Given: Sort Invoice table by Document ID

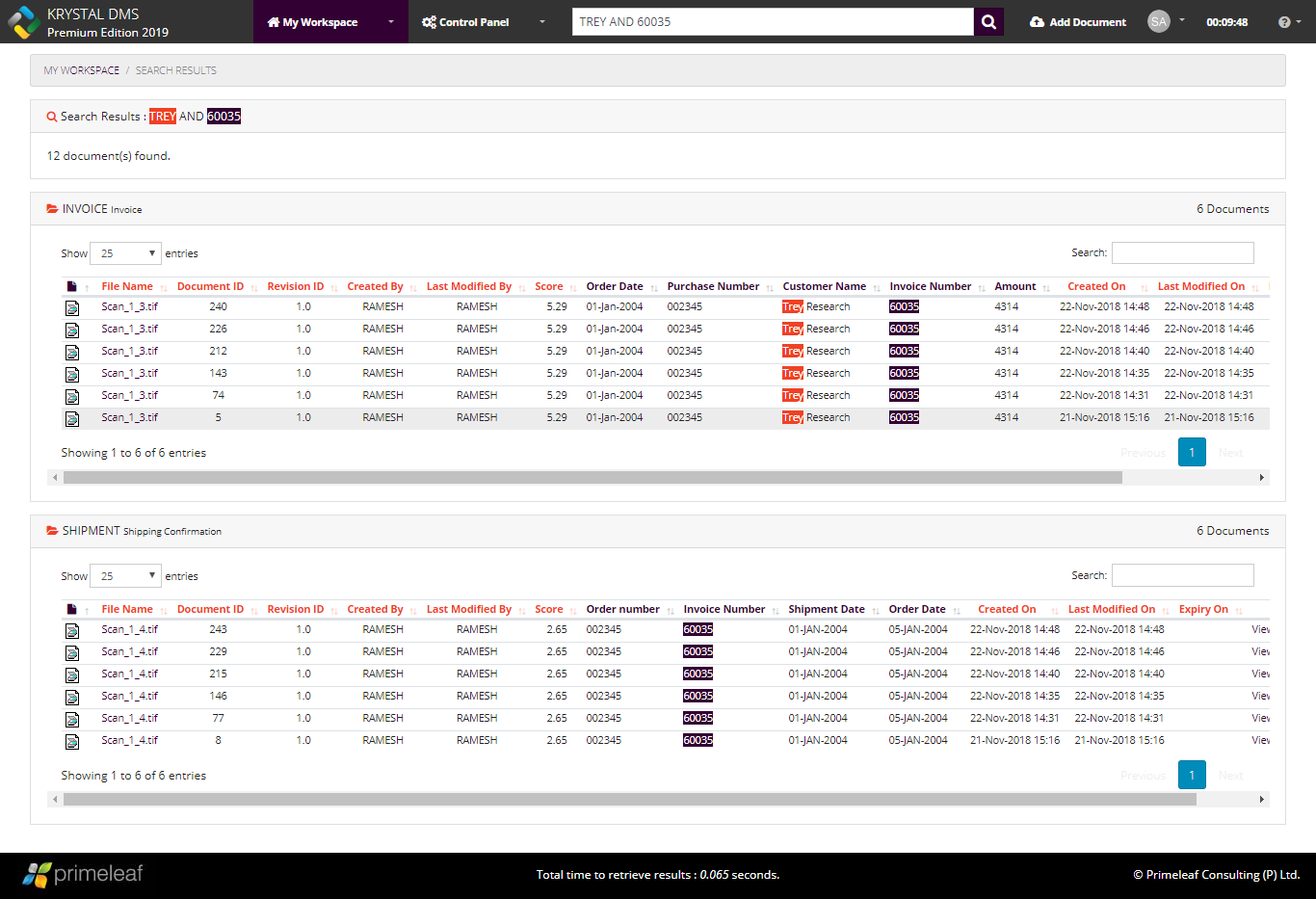Looking at the screenshot, I should 211,286.
